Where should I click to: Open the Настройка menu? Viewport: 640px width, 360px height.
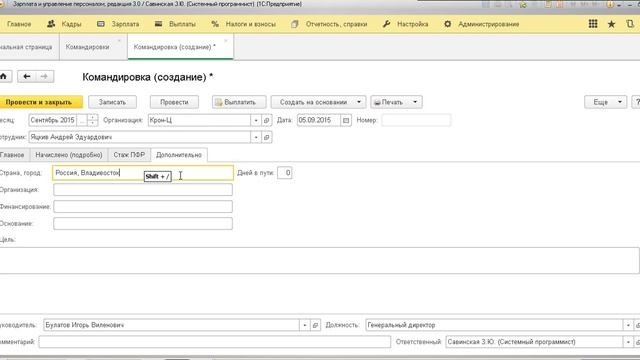tap(405, 24)
